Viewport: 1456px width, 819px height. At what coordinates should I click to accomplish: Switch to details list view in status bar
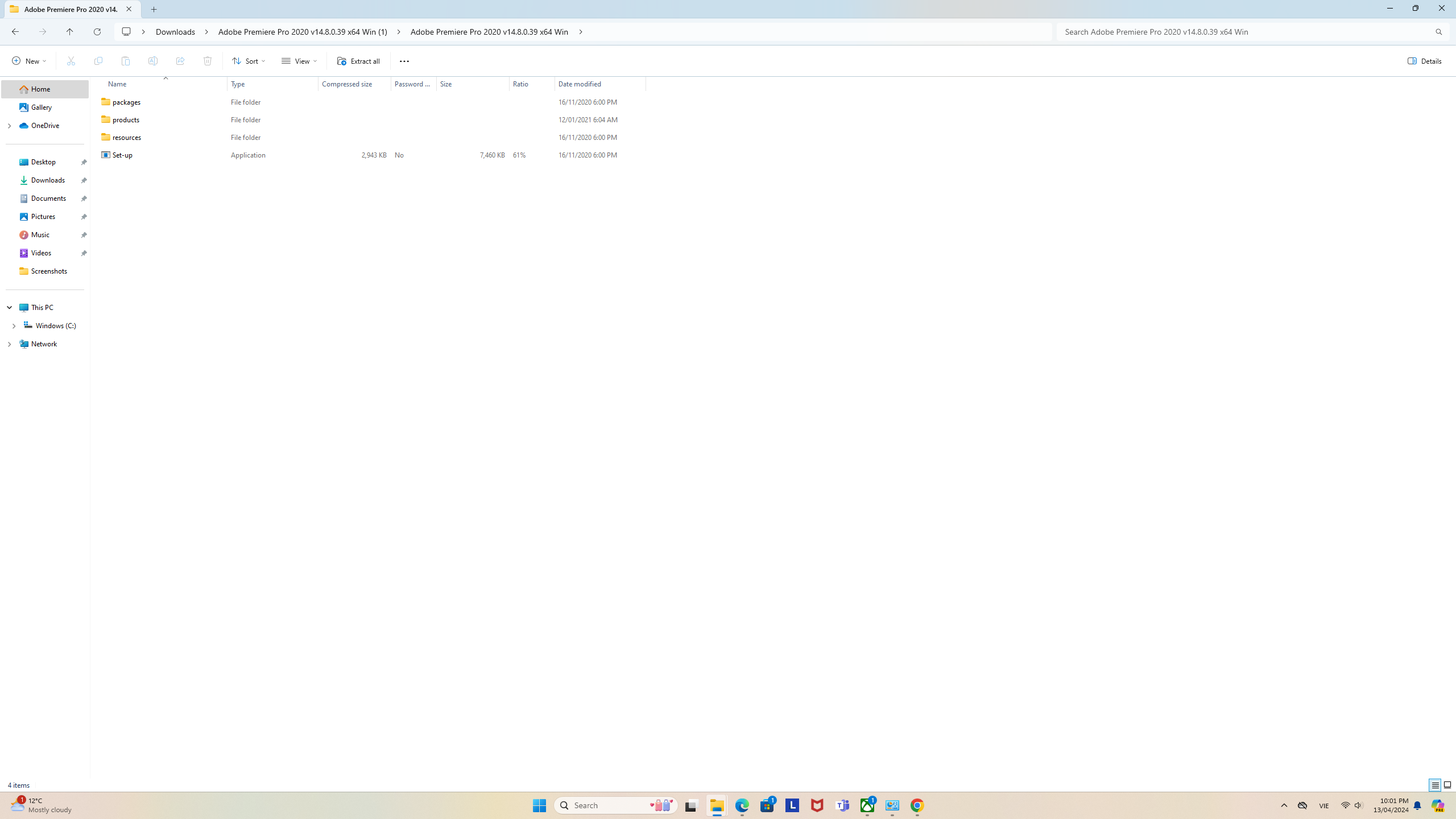tap(1435, 785)
